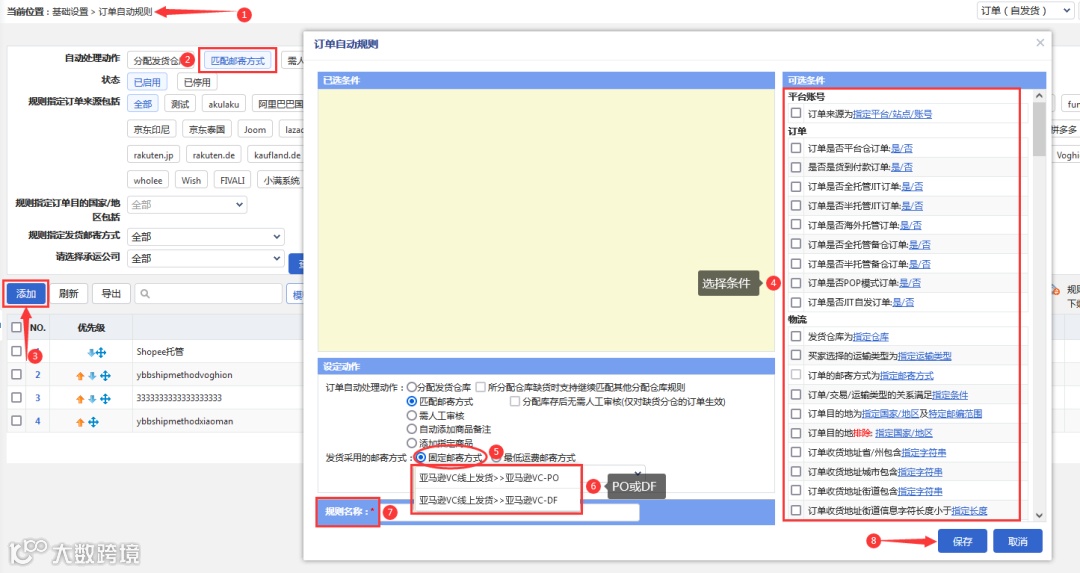This screenshot has height=573, width=1080.
Task: Filter status by 已停用
Action: (x=197, y=82)
